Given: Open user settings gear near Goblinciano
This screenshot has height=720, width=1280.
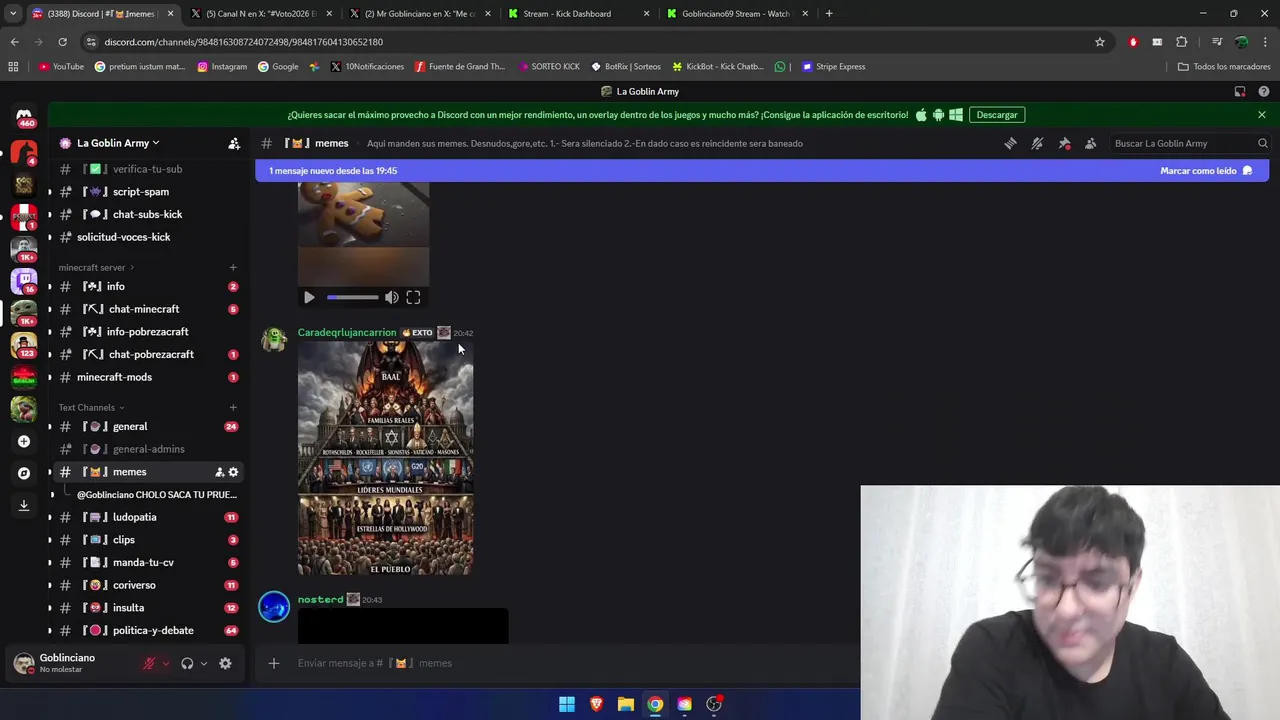Looking at the screenshot, I should [225, 663].
